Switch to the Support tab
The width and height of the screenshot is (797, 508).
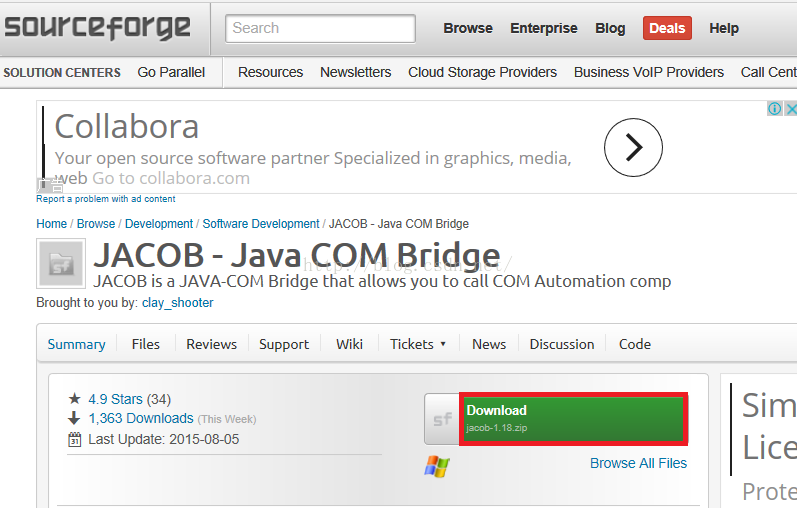coord(284,344)
